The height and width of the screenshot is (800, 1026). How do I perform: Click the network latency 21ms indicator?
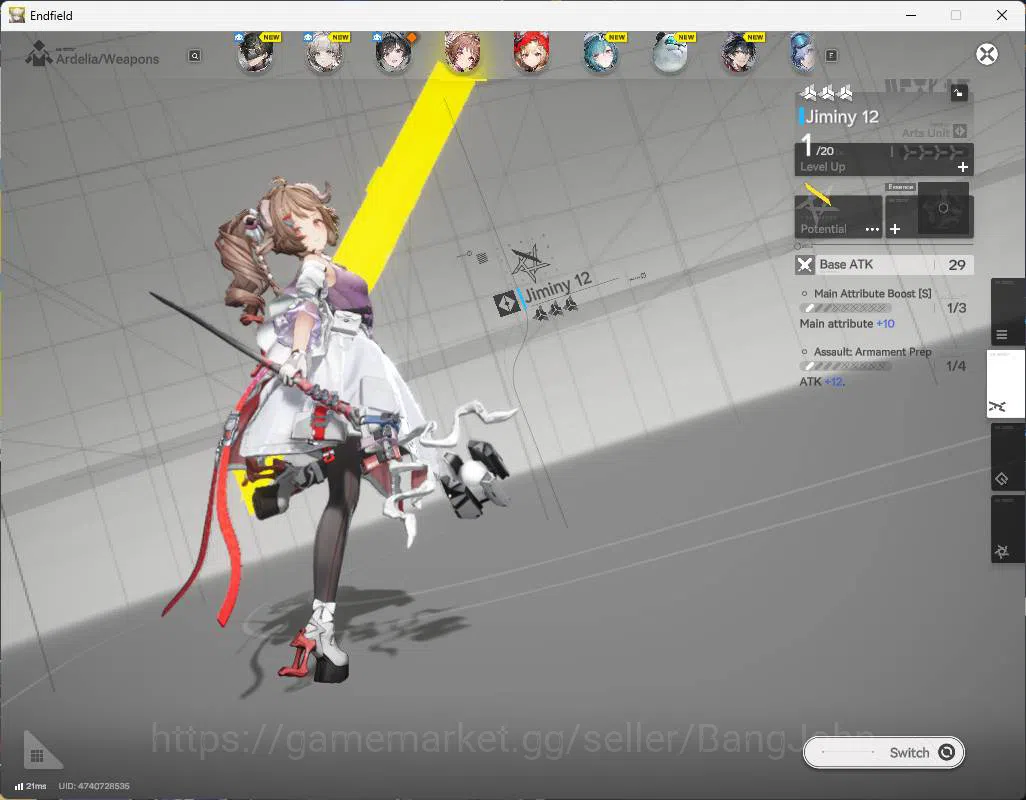pos(31,786)
